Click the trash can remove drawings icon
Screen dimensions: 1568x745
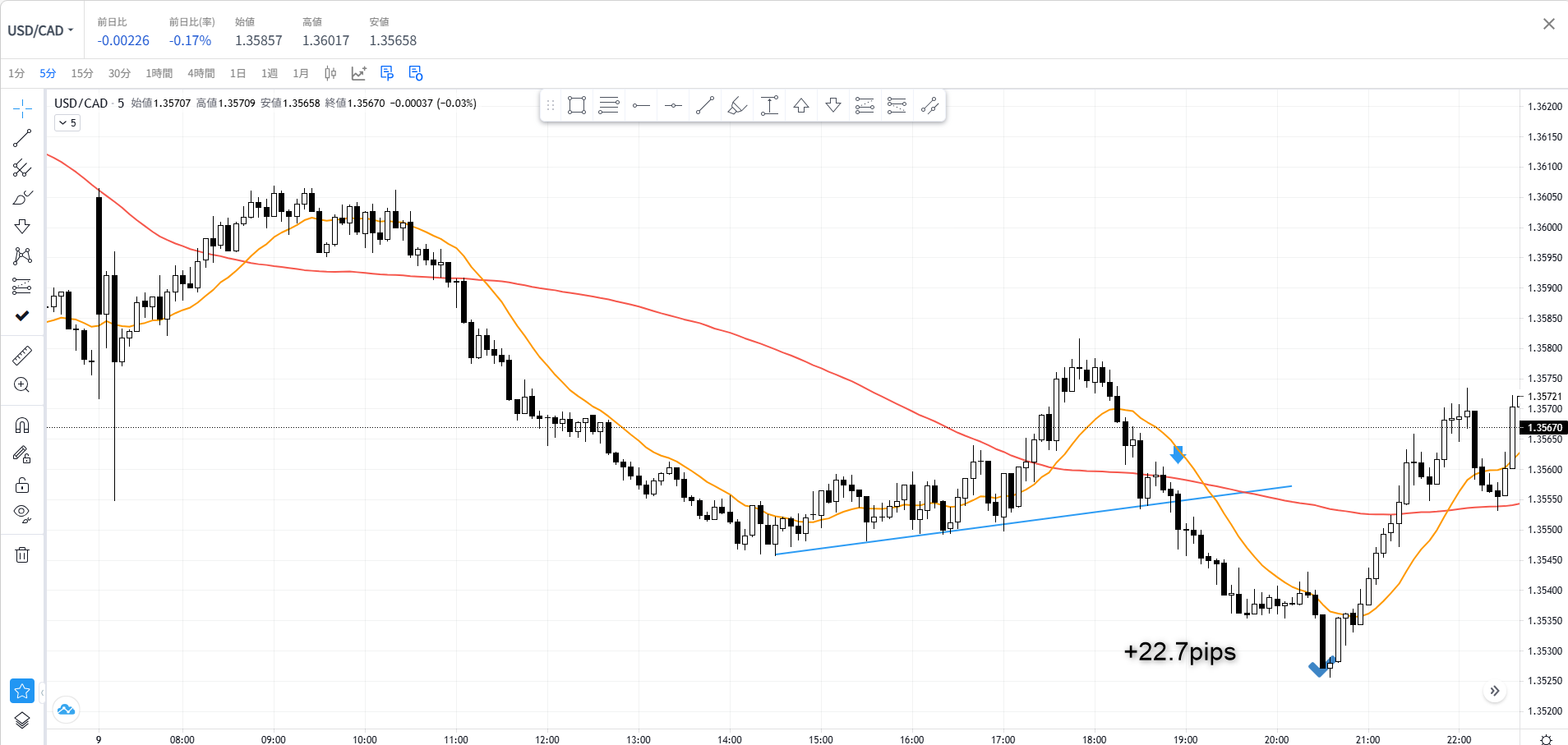22,555
